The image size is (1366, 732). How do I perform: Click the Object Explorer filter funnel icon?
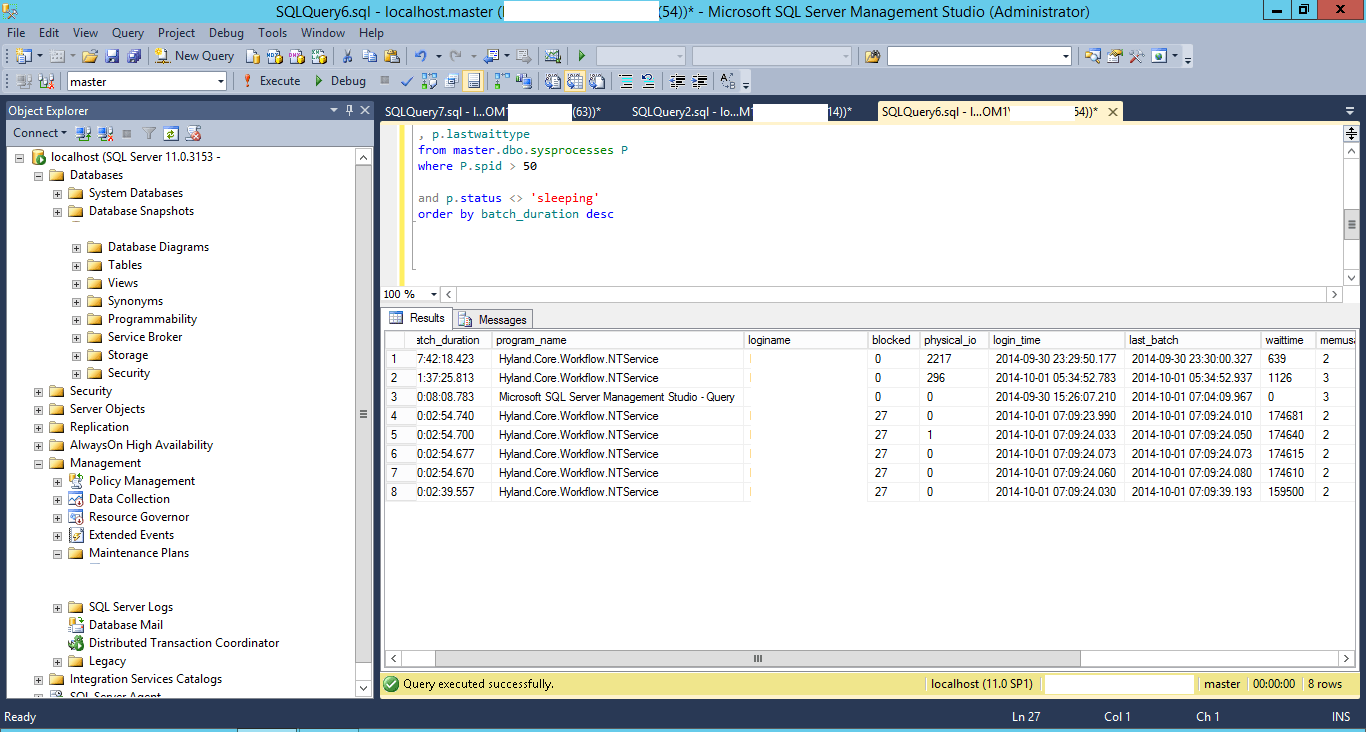pos(149,133)
